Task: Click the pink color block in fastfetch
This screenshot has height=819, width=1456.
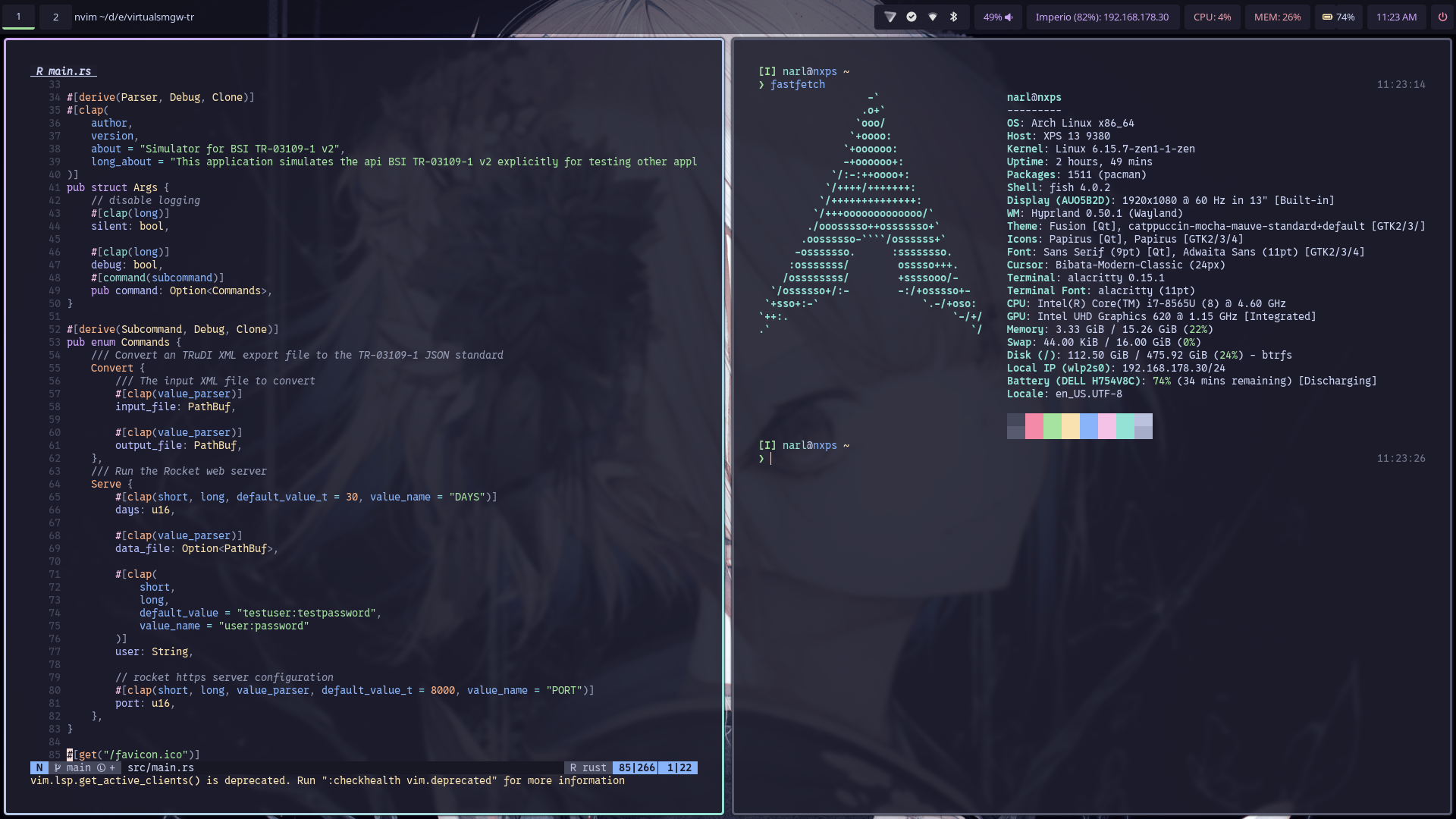Action: point(1034,426)
